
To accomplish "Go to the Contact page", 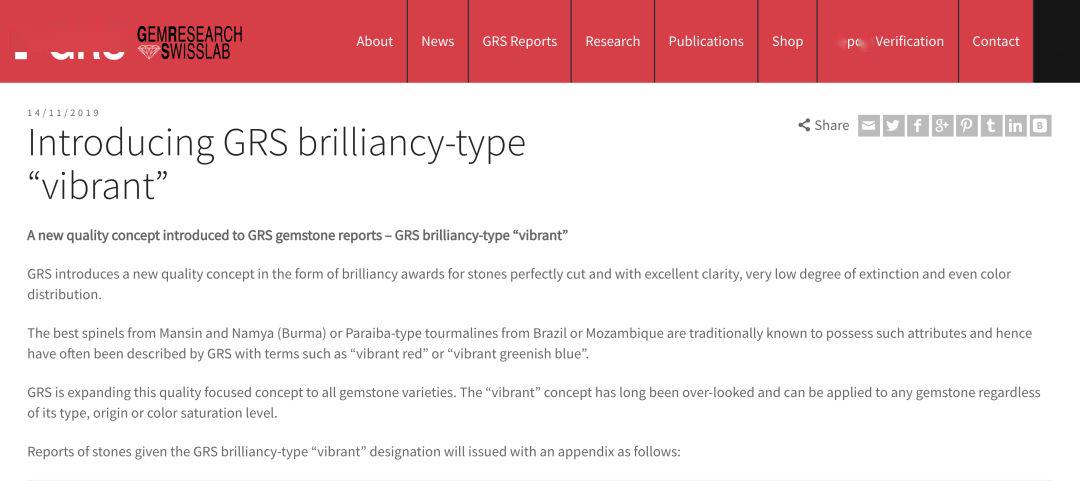I will tap(995, 41).
